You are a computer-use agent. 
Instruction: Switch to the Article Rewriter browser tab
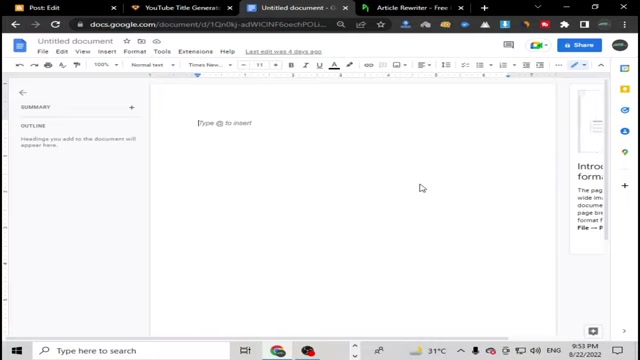pyautogui.click(x=412, y=8)
